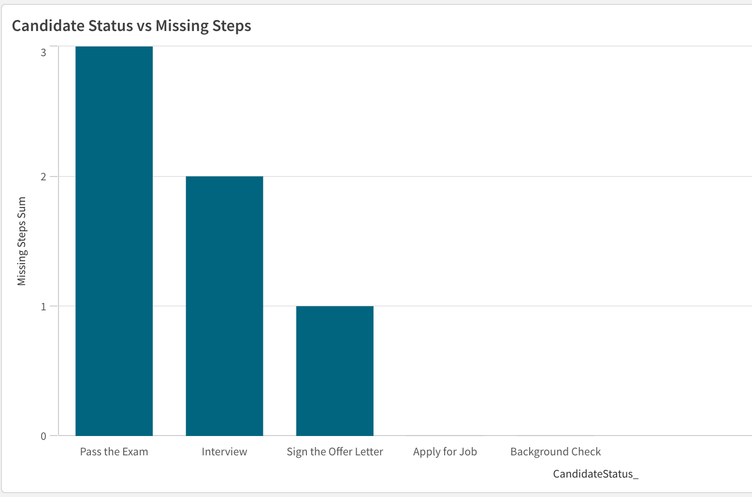Click the chart title Candidate Status vs Missing Steps

131,26
